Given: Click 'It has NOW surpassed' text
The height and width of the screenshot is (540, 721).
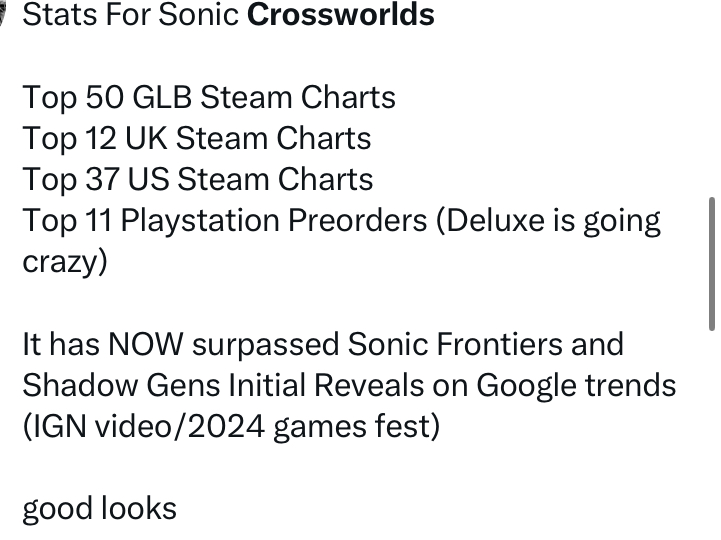Looking at the screenshot, I should [x=181, y=345].
